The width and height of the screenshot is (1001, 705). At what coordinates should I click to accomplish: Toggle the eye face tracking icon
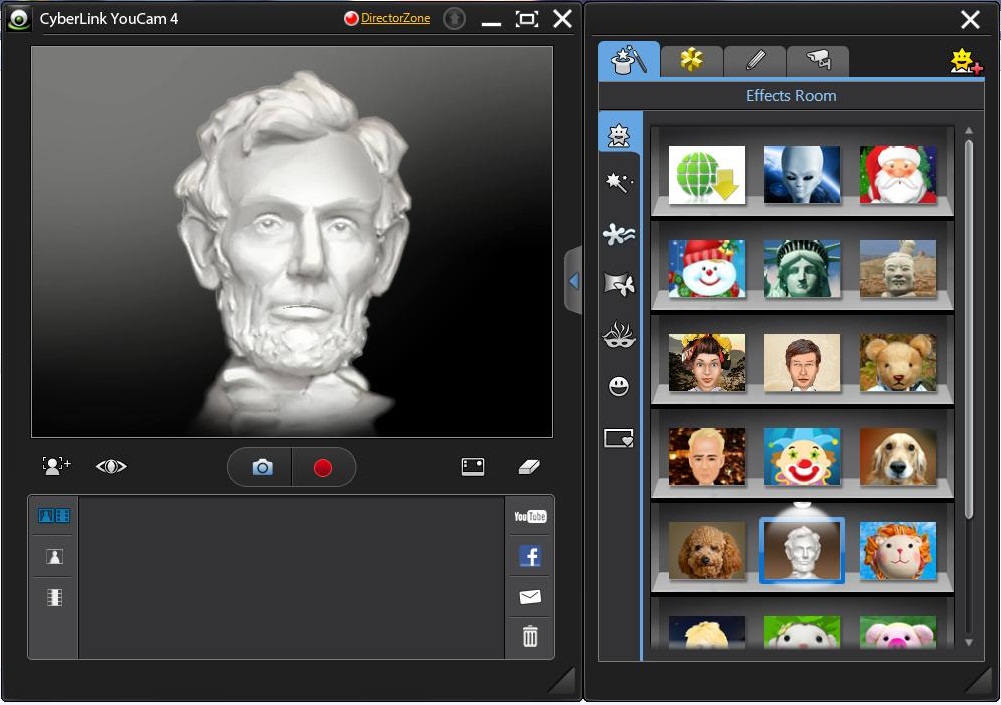pos(111,467)
